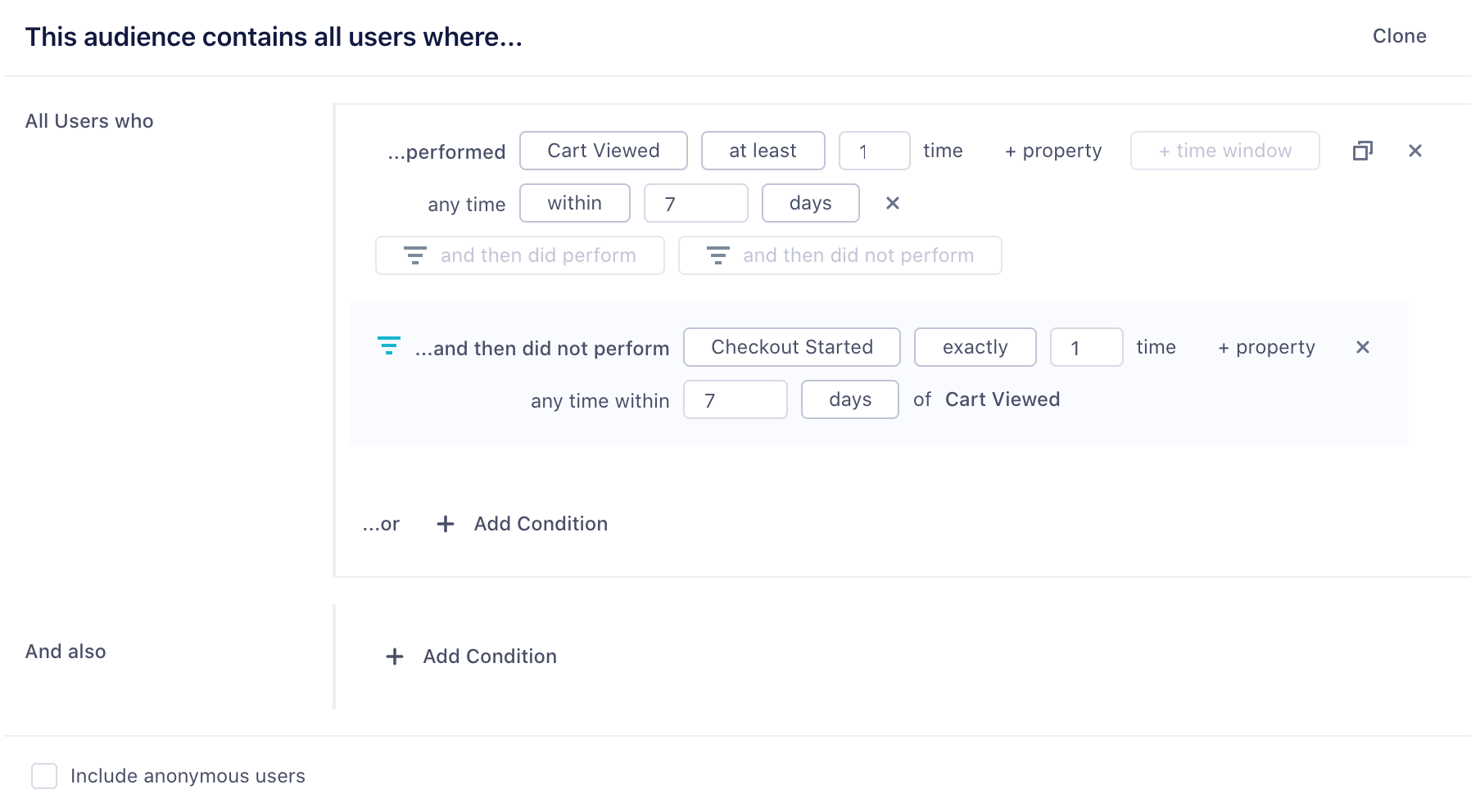
Task: Delete the Checkout Started funnel condition
Action: pyautogui.click(x=1362, y=347)
